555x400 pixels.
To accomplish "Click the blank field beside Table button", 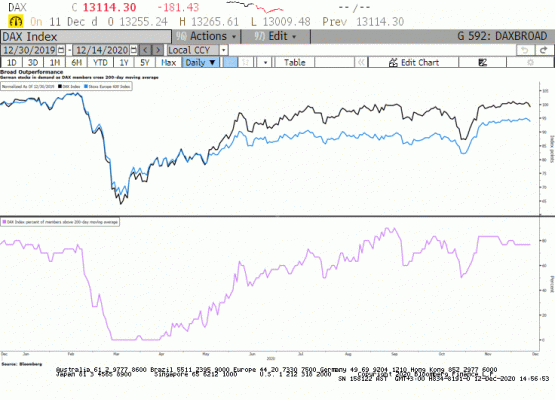I will pyautogui.click(x=334, y=62).
